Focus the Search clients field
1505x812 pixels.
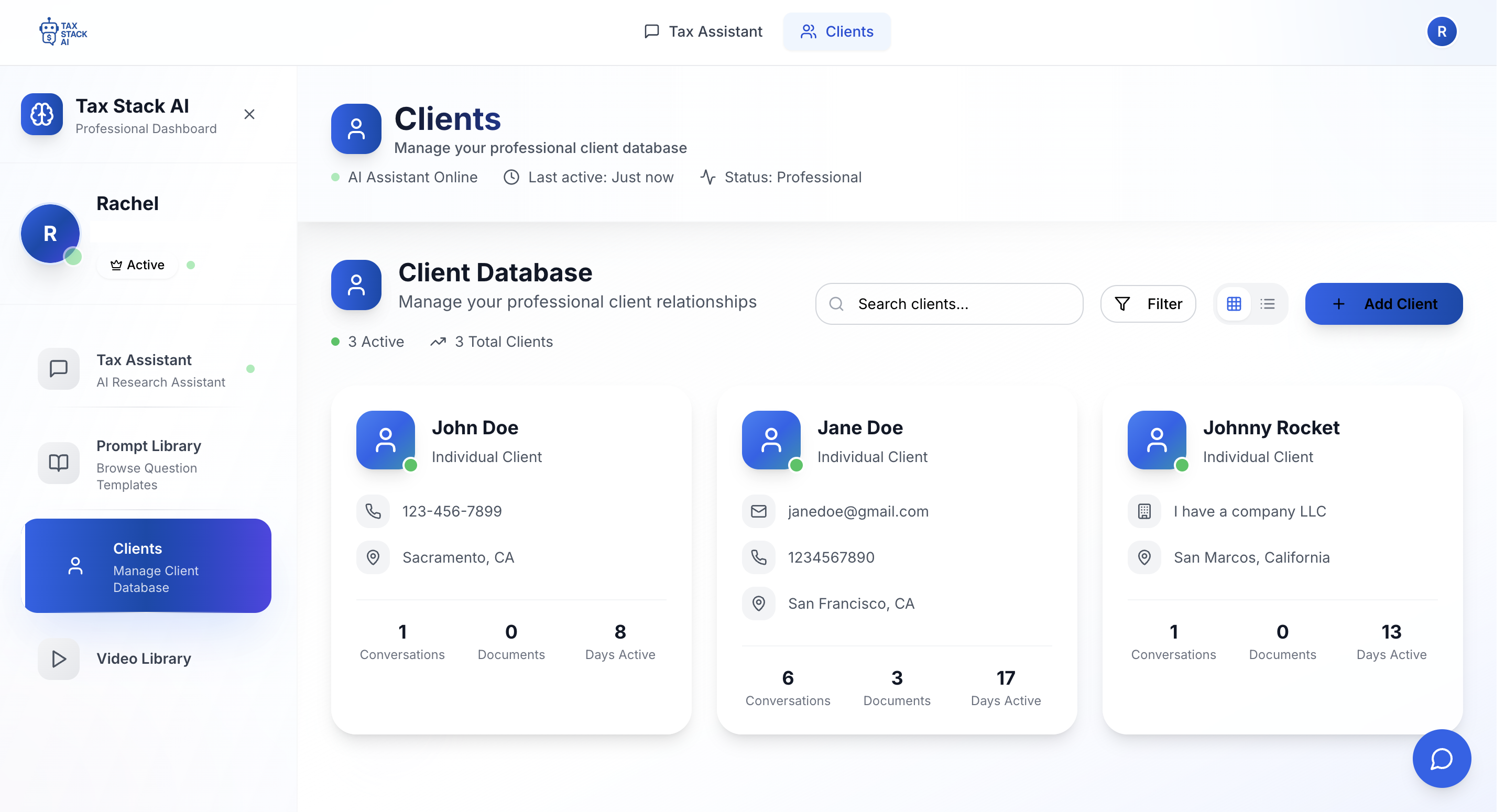pyautogui.click(x=949, y=304)
